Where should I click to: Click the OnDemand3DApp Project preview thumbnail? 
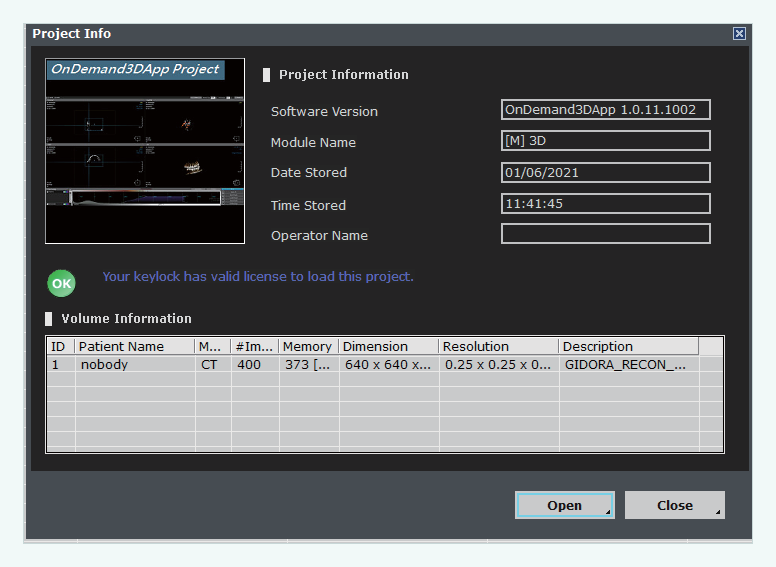pos(145,151)
